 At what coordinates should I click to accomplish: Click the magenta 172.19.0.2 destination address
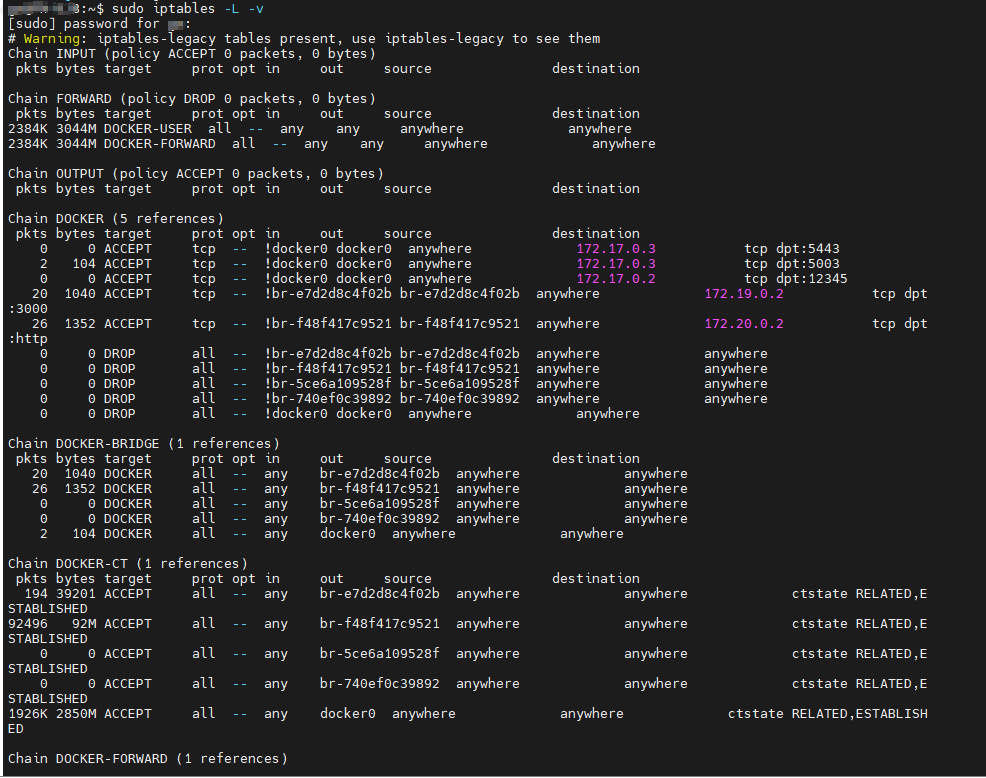pyautogui.click(x=744, y=294)
